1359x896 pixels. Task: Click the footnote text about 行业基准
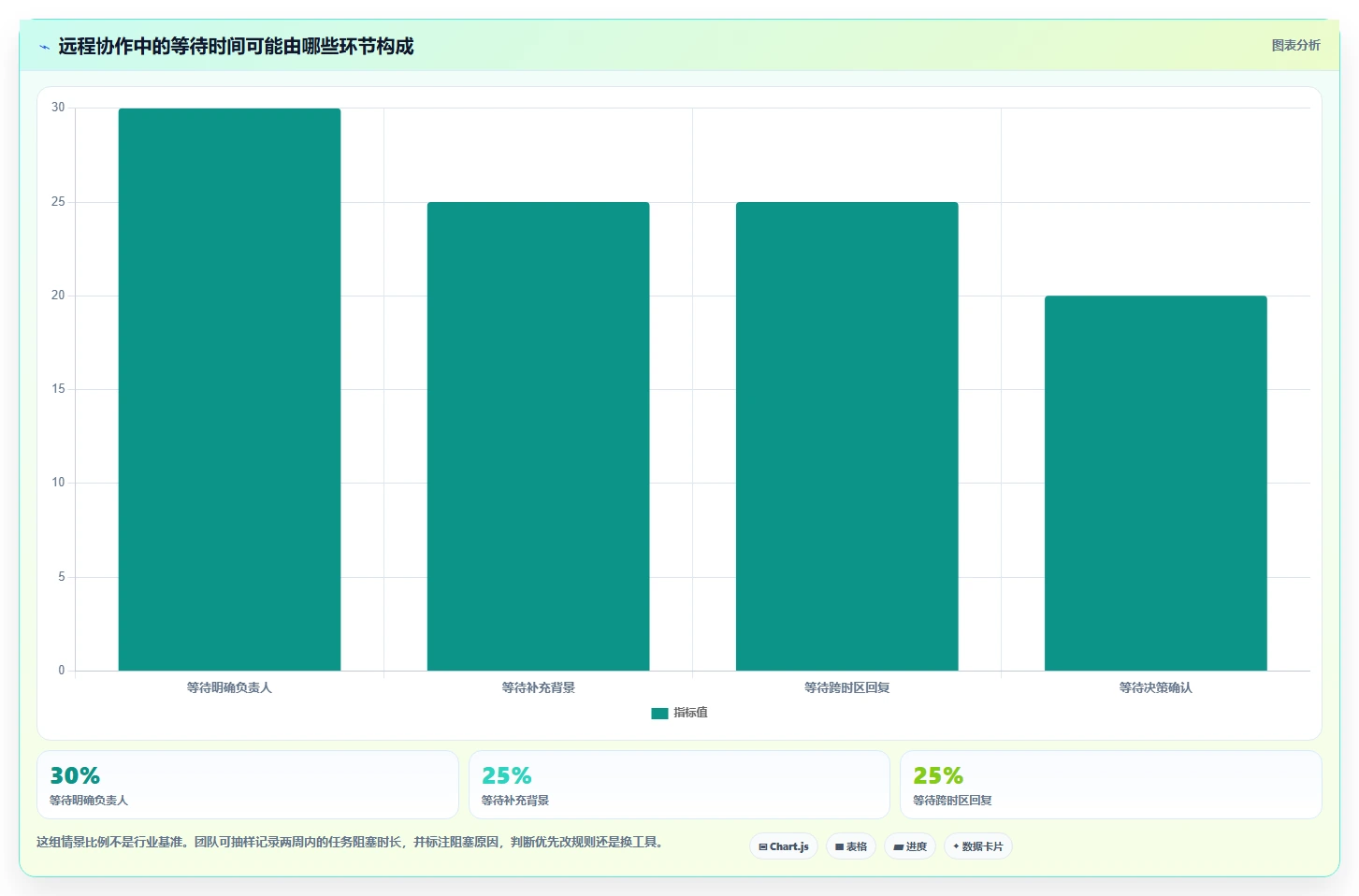(x=352, y=842)
